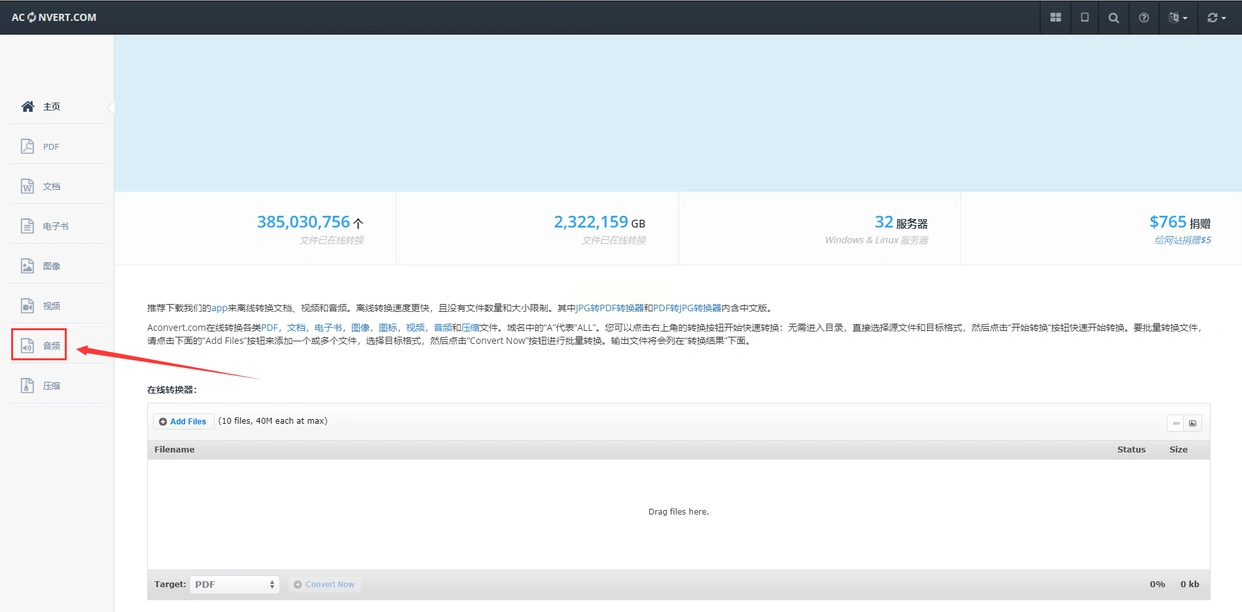Click the Add Files button

183,422
